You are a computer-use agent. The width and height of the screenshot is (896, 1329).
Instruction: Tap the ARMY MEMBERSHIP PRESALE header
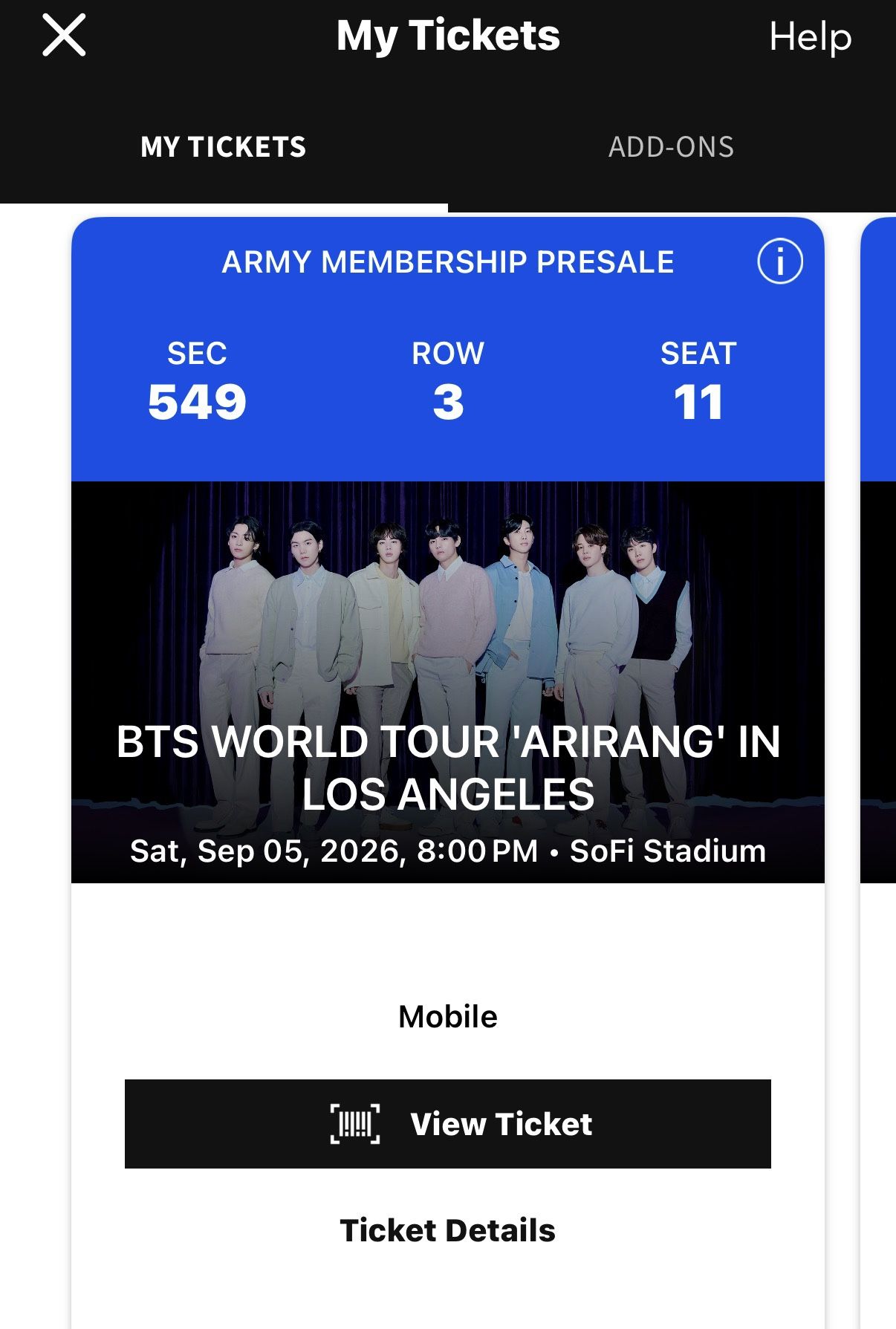click(447, 262)
